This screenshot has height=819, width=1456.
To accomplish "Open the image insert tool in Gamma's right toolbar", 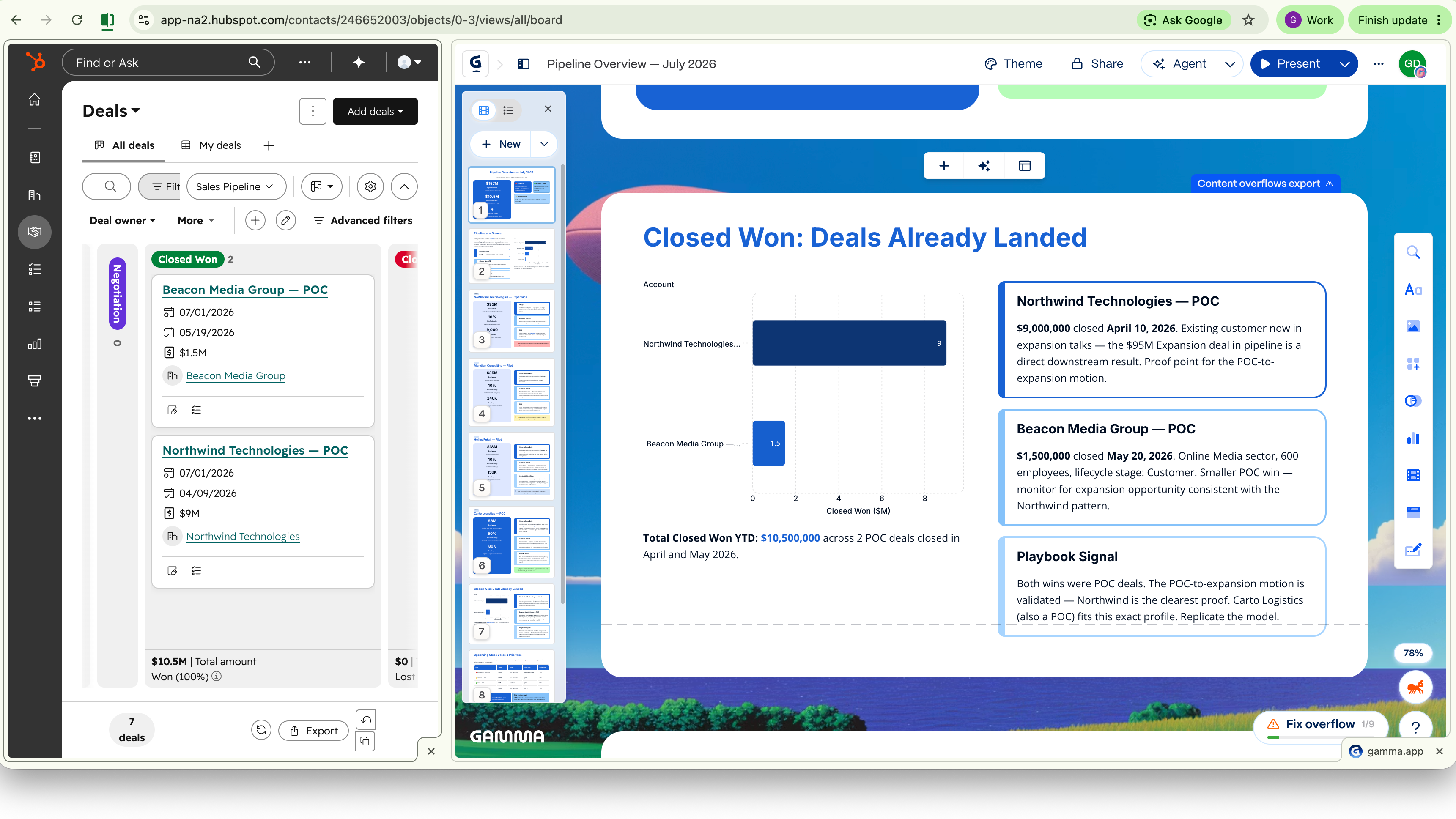I will [x=1412, y=327].
